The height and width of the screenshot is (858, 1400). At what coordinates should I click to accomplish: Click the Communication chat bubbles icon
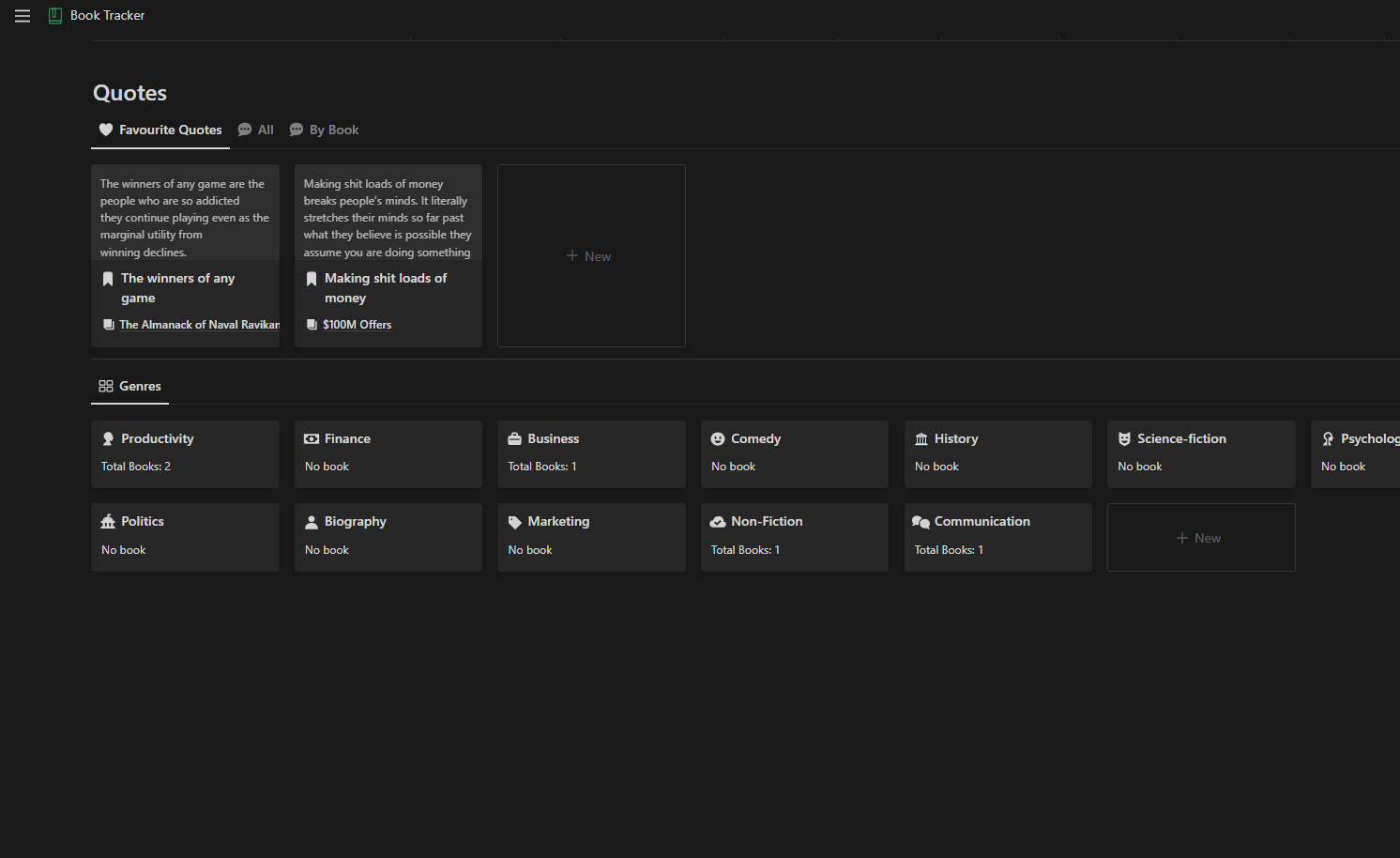pos(921,522)
